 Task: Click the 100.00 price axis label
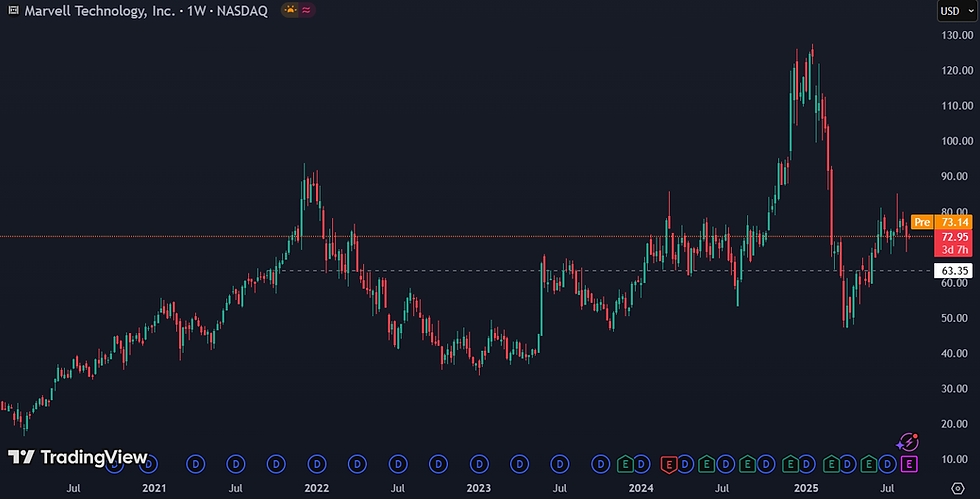[x=958, y=141]
